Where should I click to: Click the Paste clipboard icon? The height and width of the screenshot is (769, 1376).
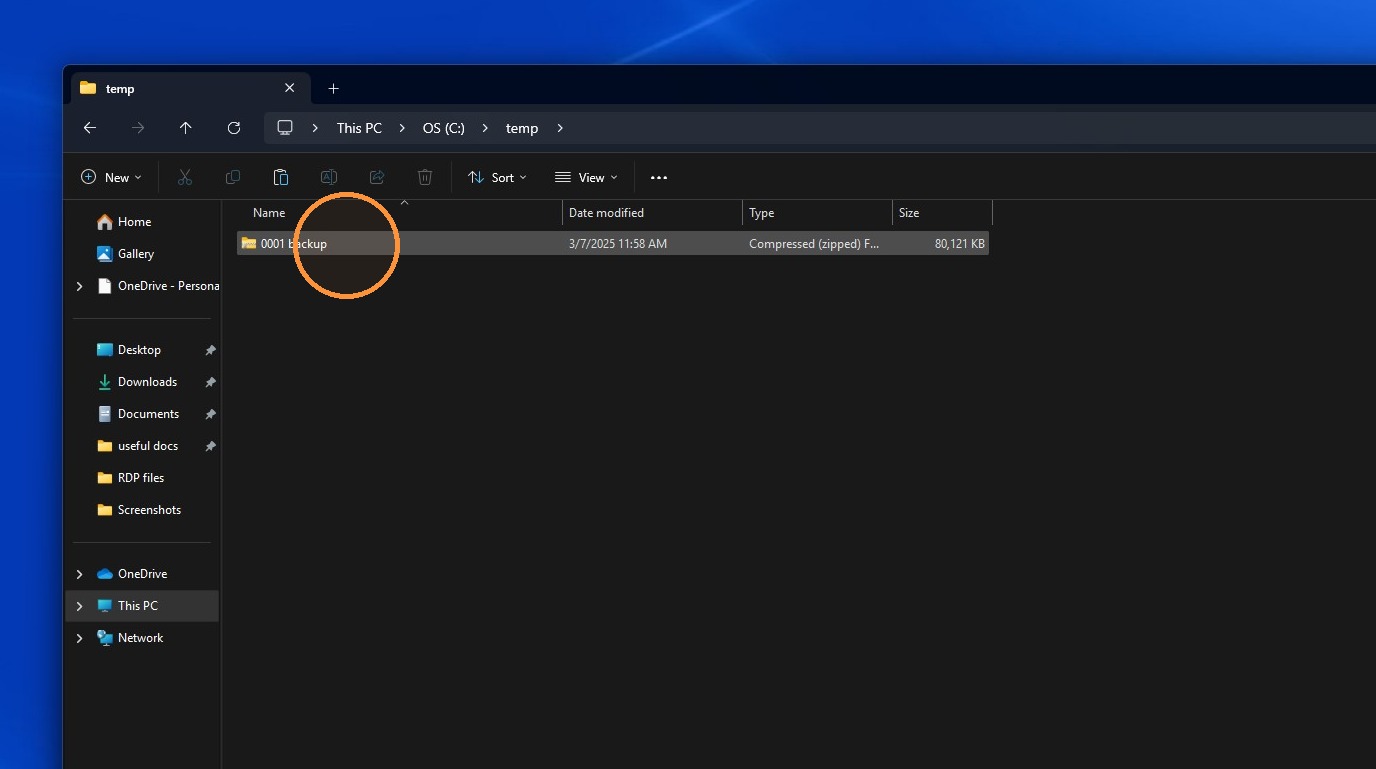pyautogui.click(x=281, y=177)
